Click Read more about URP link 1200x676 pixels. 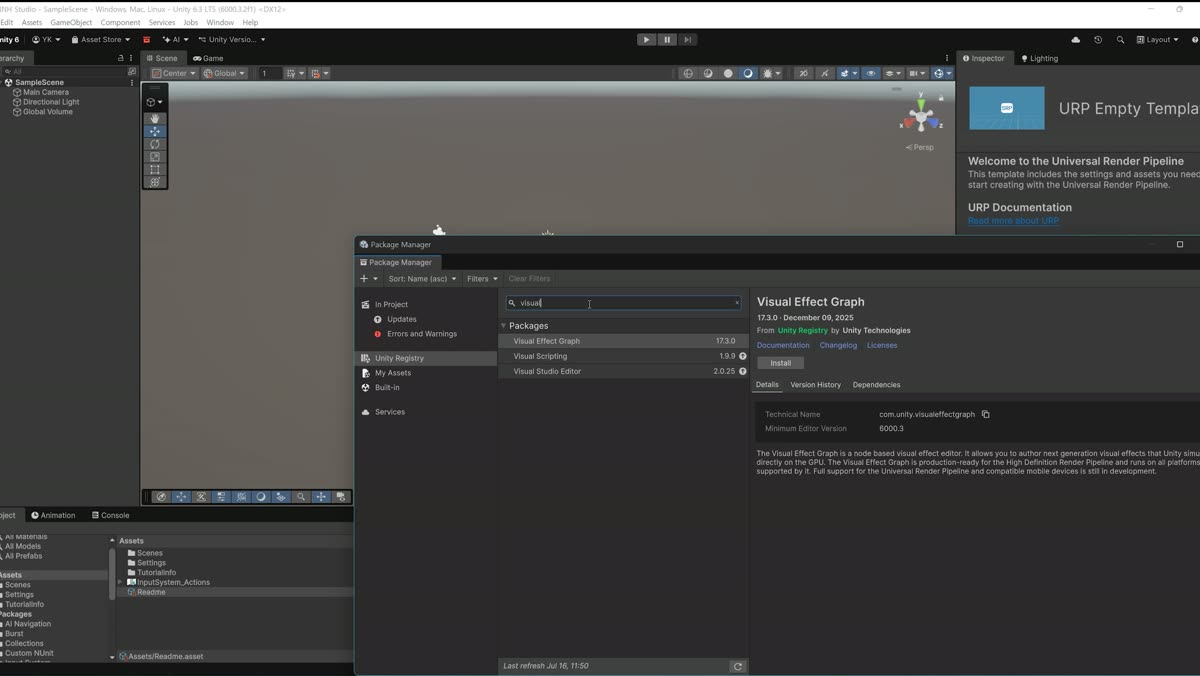(x=1013, y=221)
